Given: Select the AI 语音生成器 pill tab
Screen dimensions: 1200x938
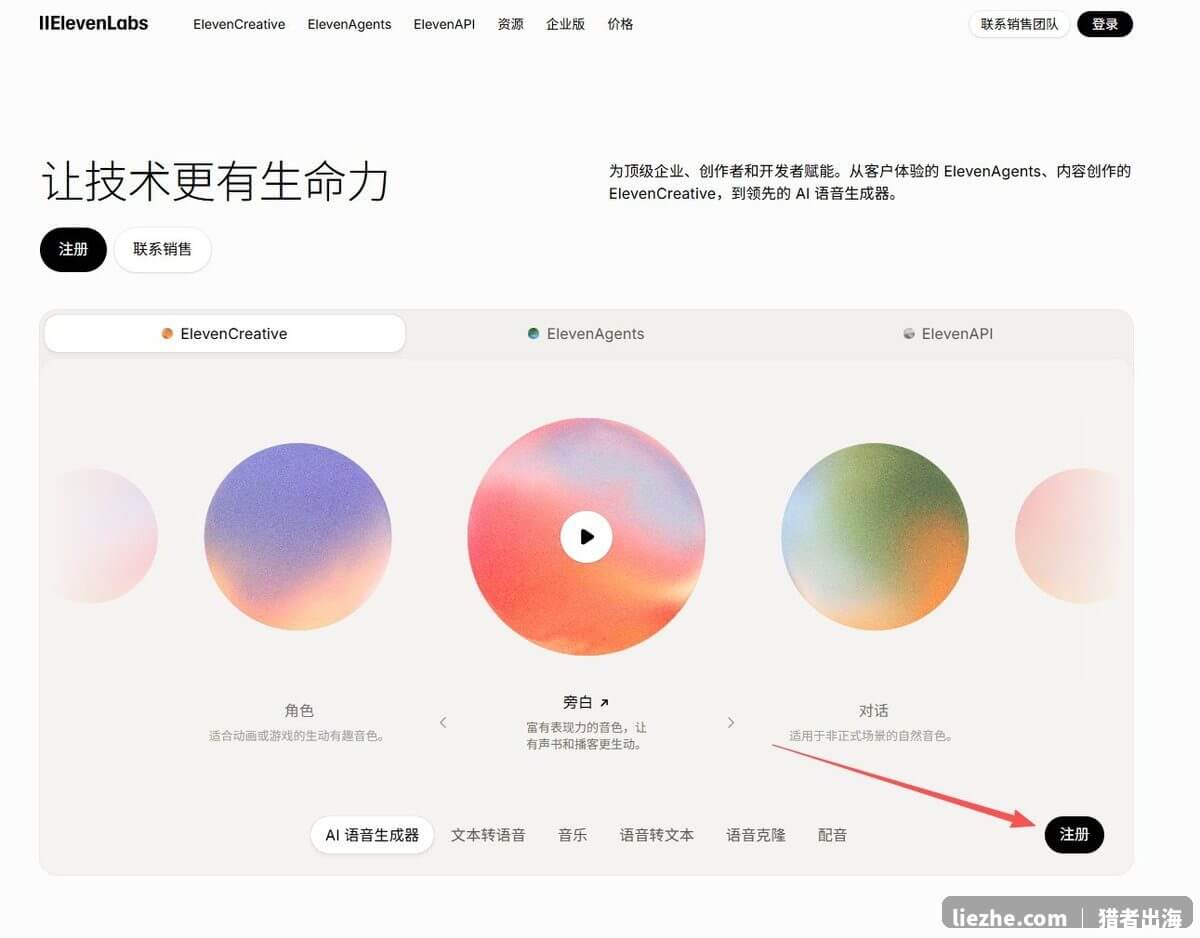Looking at the screenshot, I should click(x=372, y=835).
